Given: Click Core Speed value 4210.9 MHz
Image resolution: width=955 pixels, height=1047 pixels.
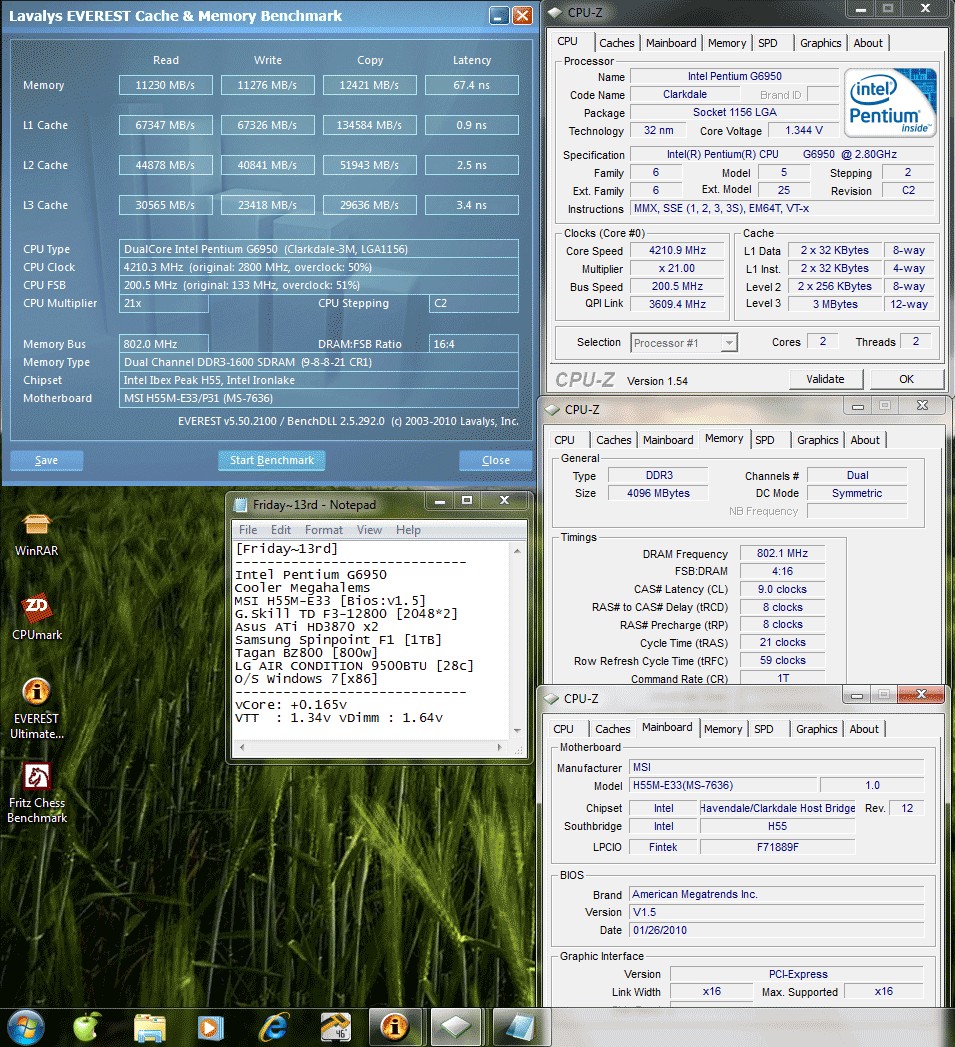Looking at the screenshot, I should [677, 250].
